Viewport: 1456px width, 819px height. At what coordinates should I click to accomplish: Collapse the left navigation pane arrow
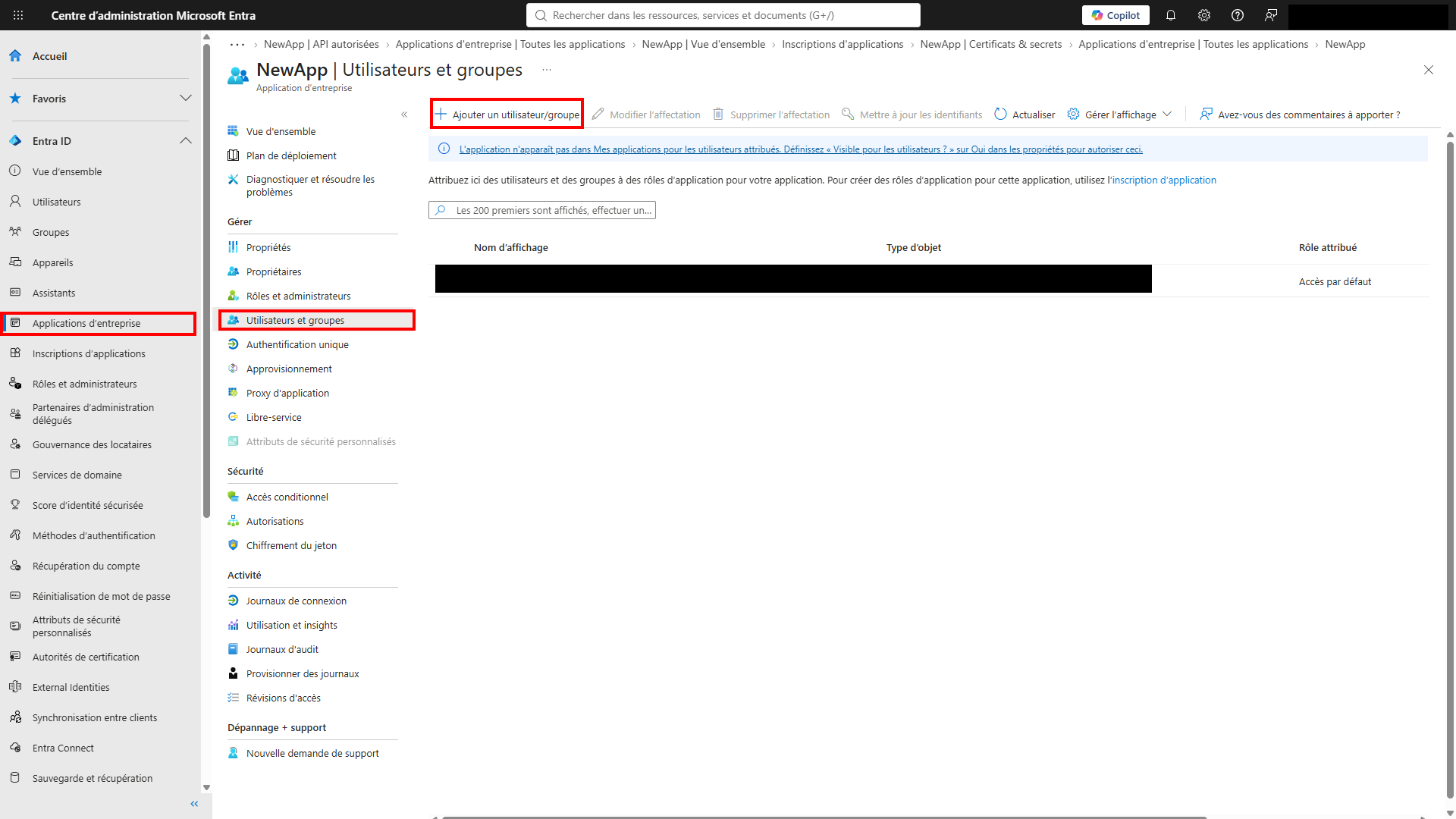[x=194, y=804]
